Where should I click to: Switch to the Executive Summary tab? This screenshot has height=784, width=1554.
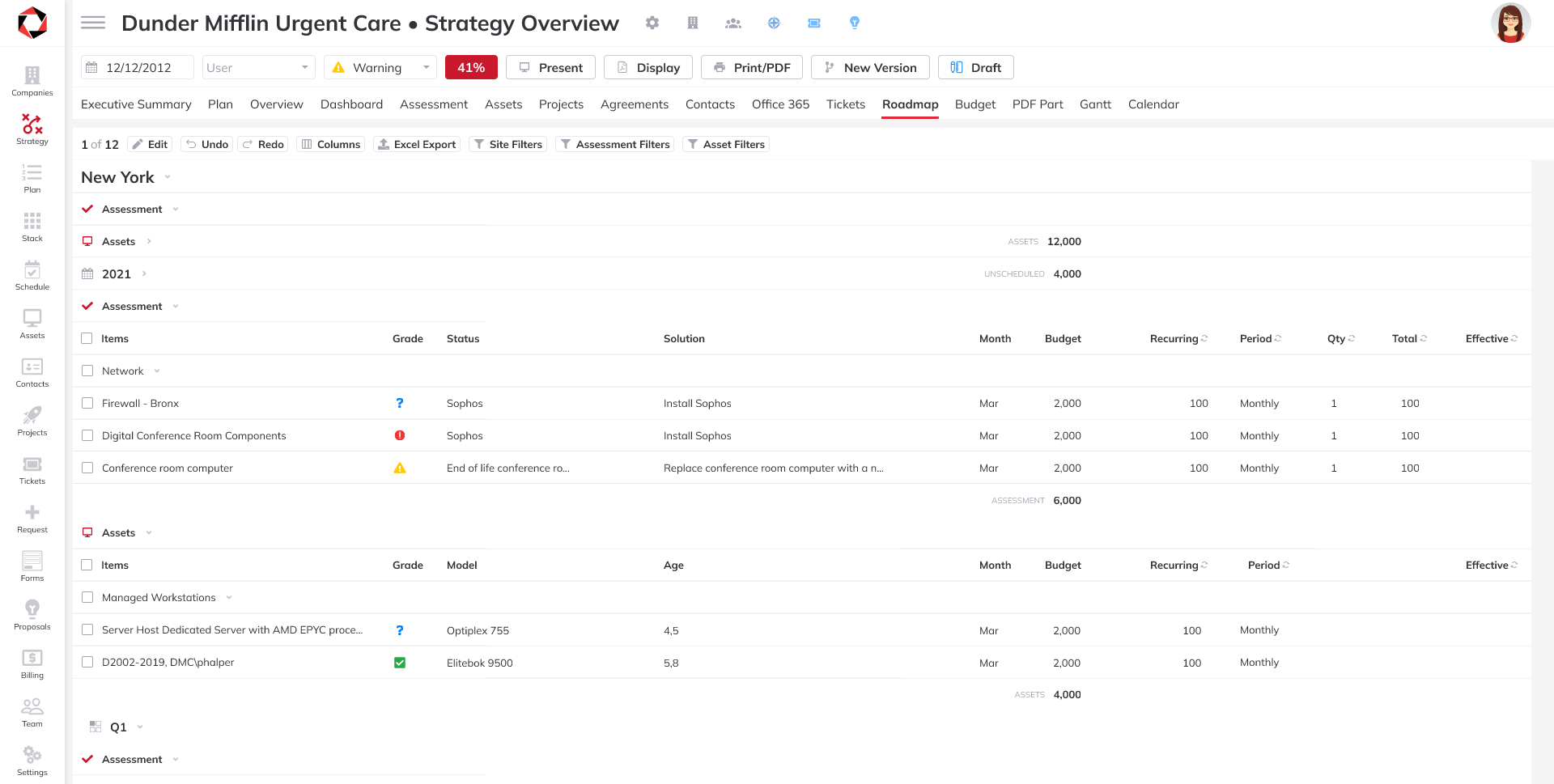tap(136, 104)
